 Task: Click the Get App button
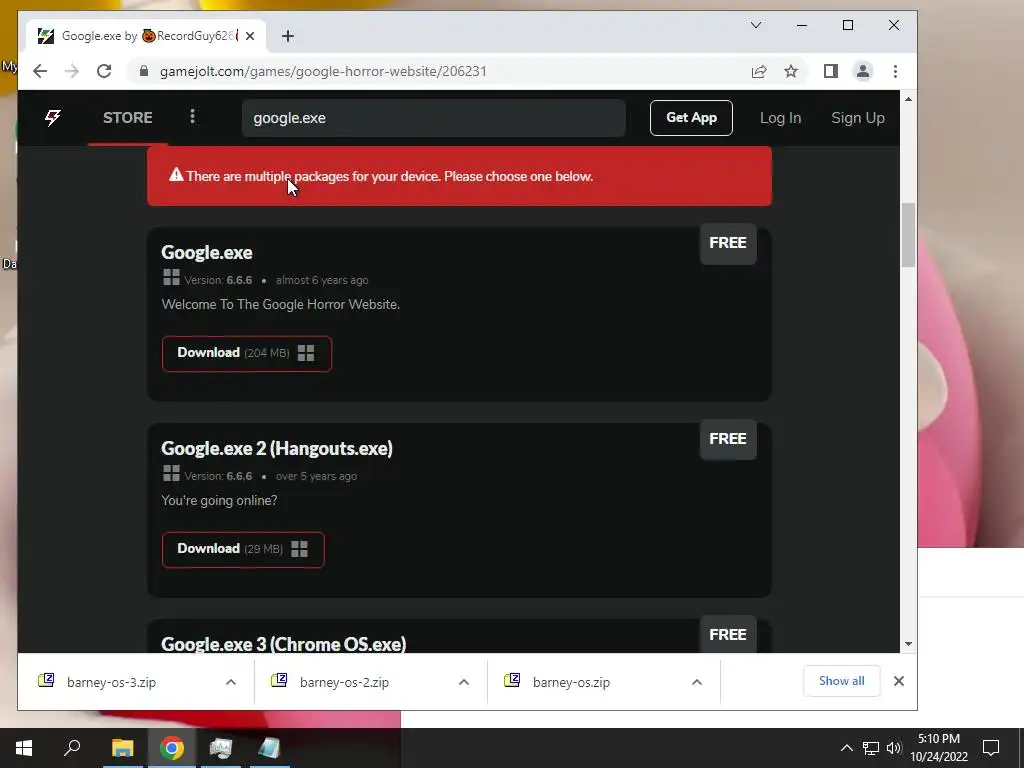[691, 118]
